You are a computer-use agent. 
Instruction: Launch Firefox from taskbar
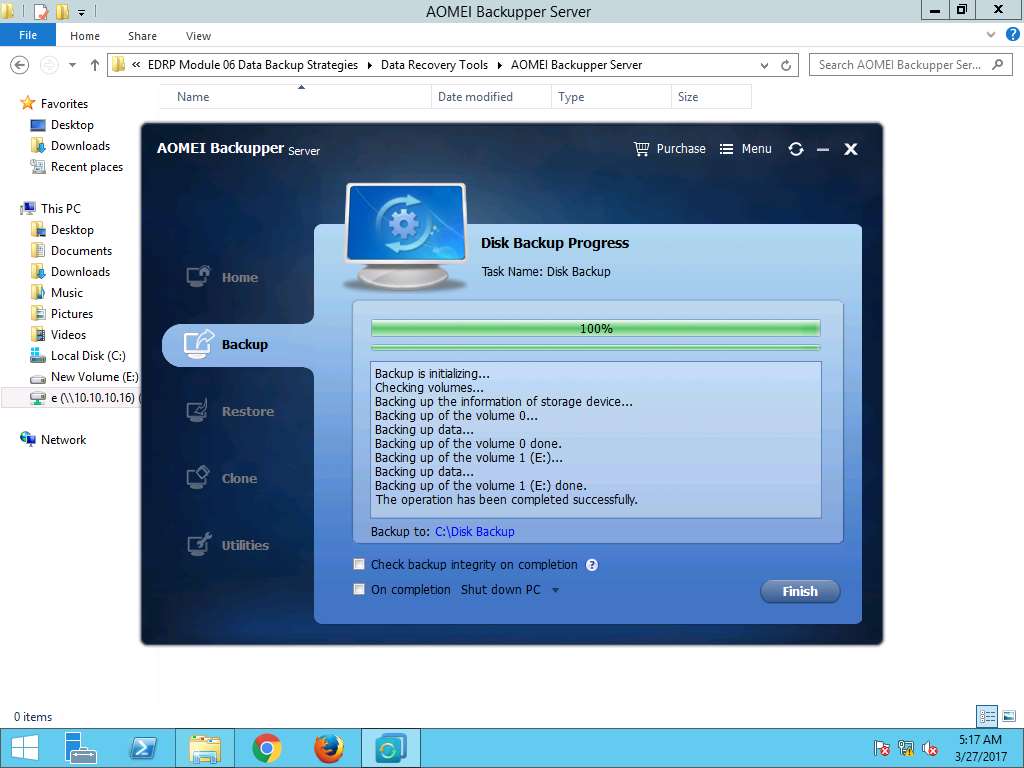[328, 748]
